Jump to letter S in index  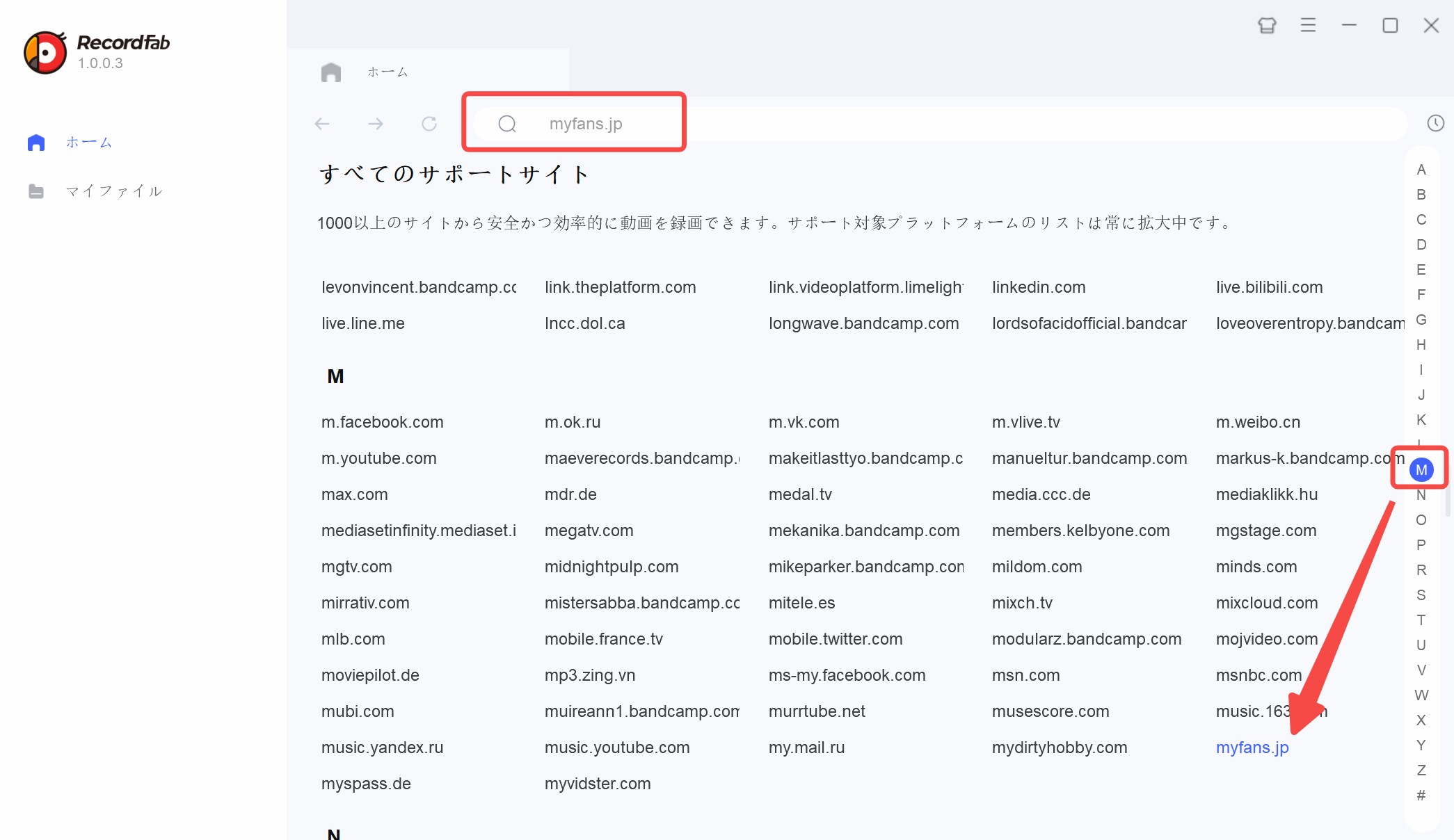pos(1421,595)
